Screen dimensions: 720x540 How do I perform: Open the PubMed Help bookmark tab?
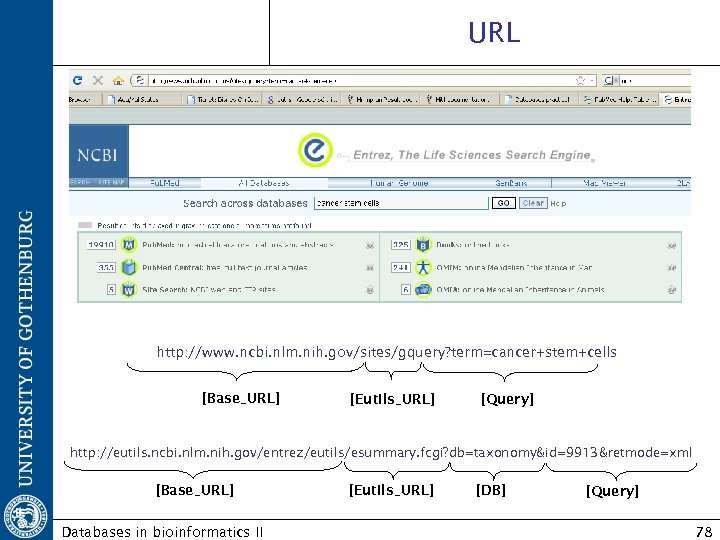point(620,99)
